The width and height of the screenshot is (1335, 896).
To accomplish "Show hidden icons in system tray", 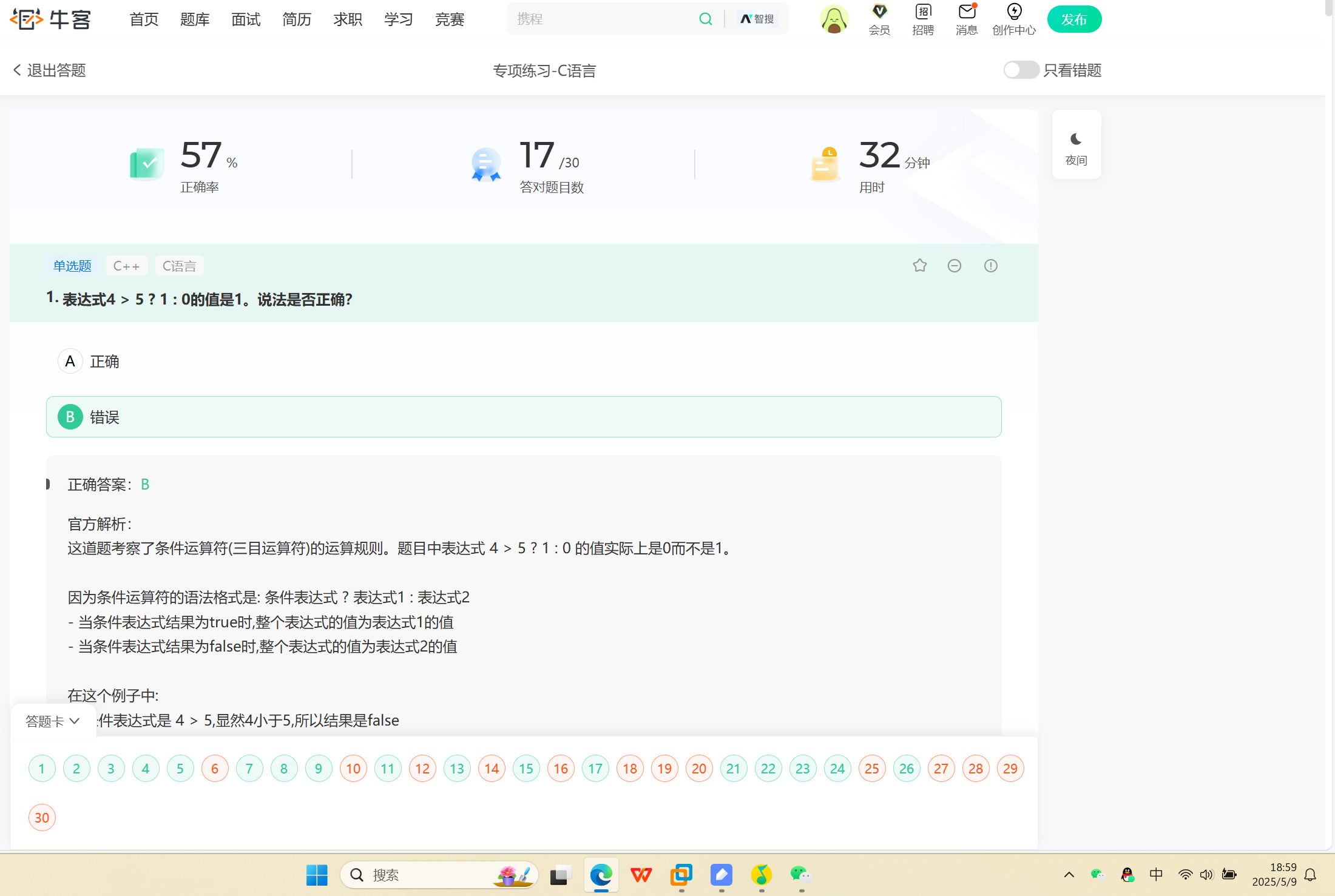I will [x=1069, y=875].
